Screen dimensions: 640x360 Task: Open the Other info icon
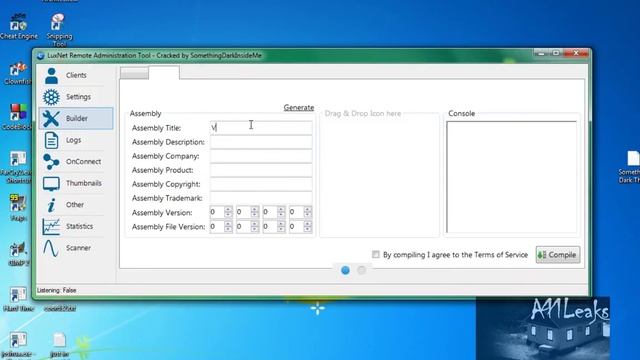pos(51,205)
